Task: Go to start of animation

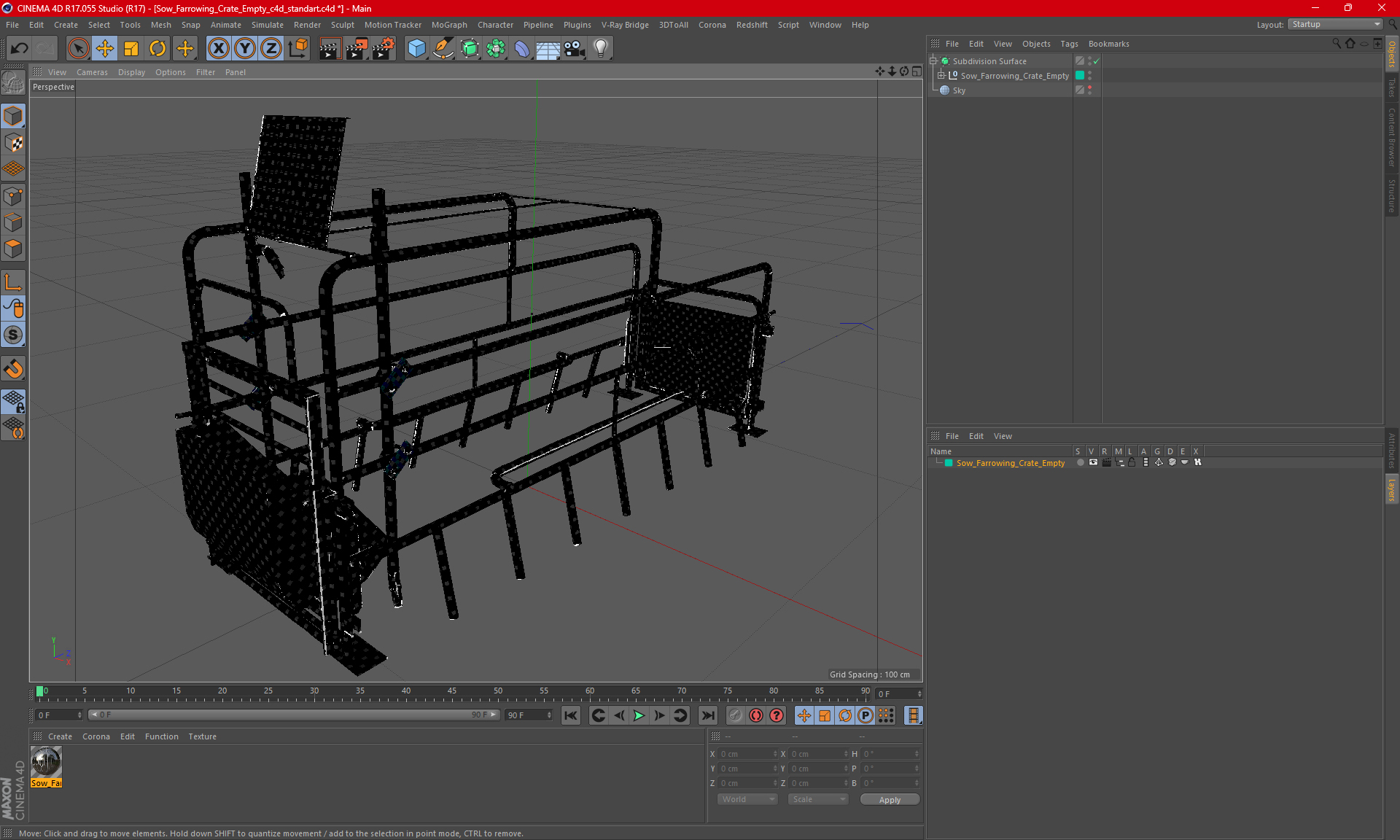Action: click(571, 715)
